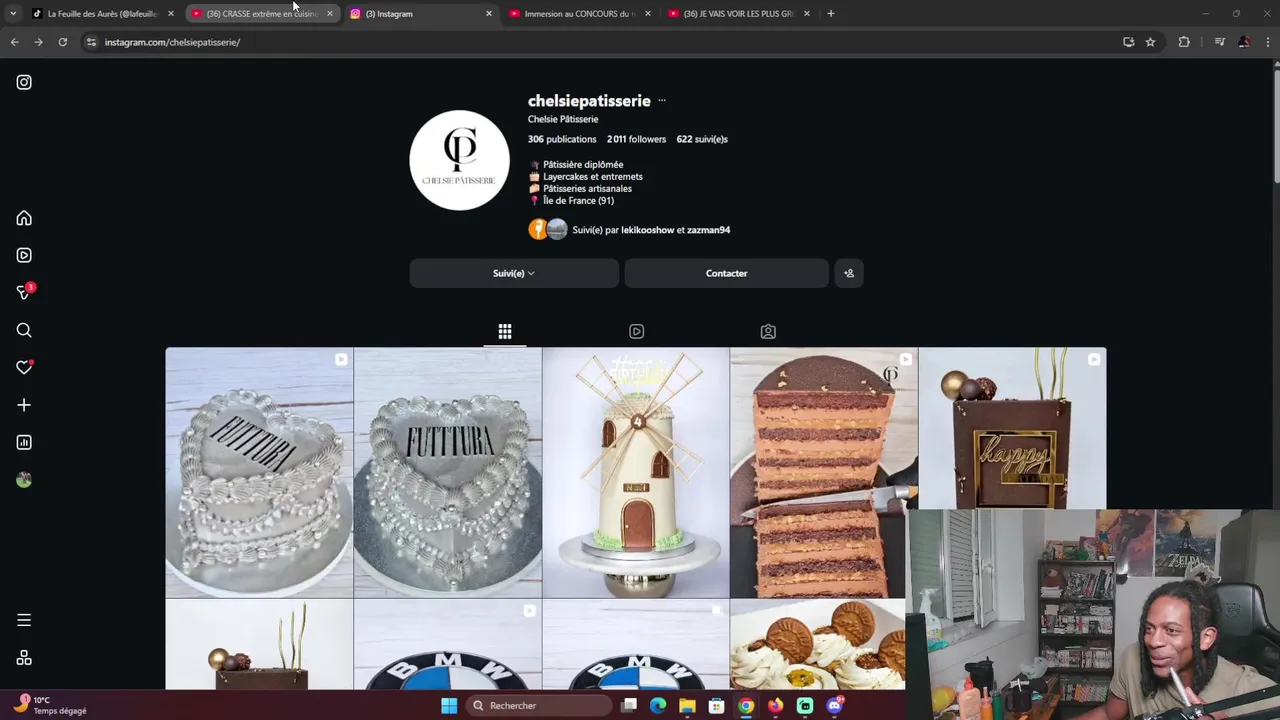The height and width of the screenshot is (720, 1280).
Task: Open mutual follower zazman94 link
Action: [708, 230]
